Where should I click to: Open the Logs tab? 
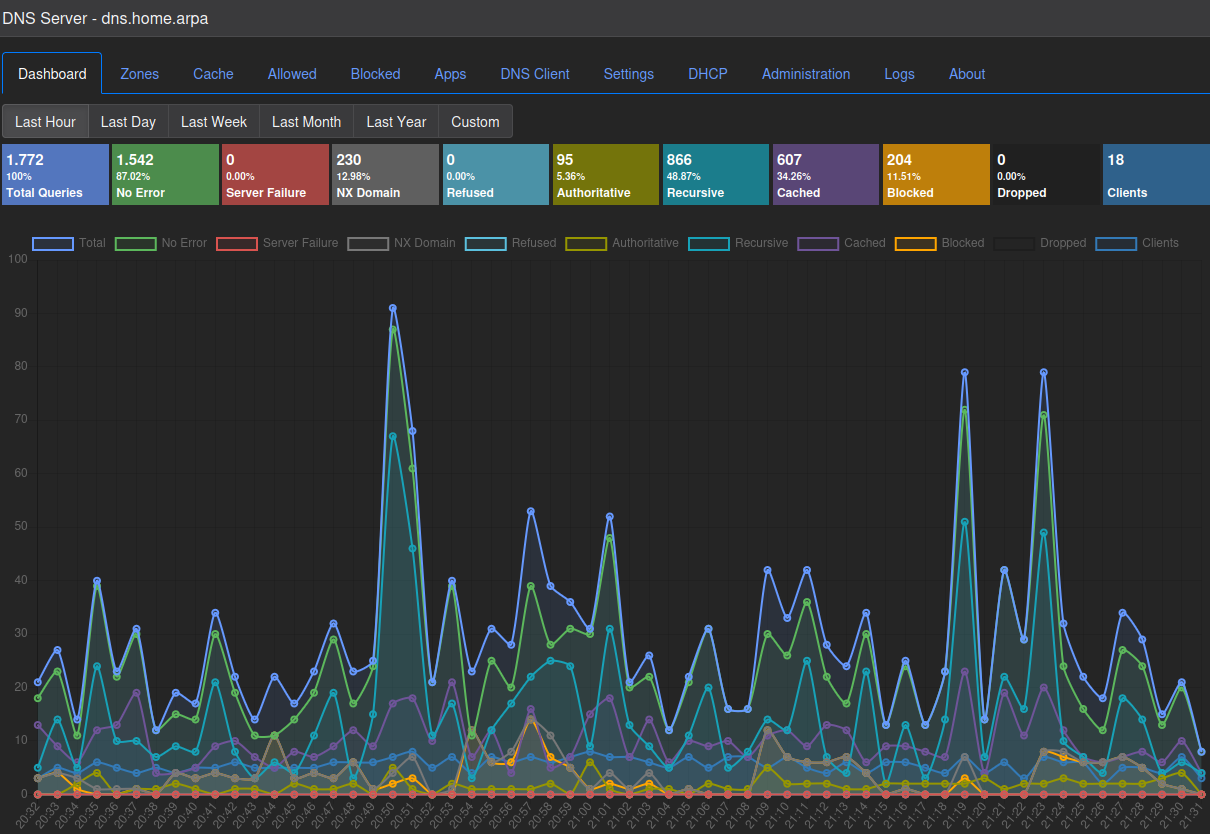(x=899, y=74)
